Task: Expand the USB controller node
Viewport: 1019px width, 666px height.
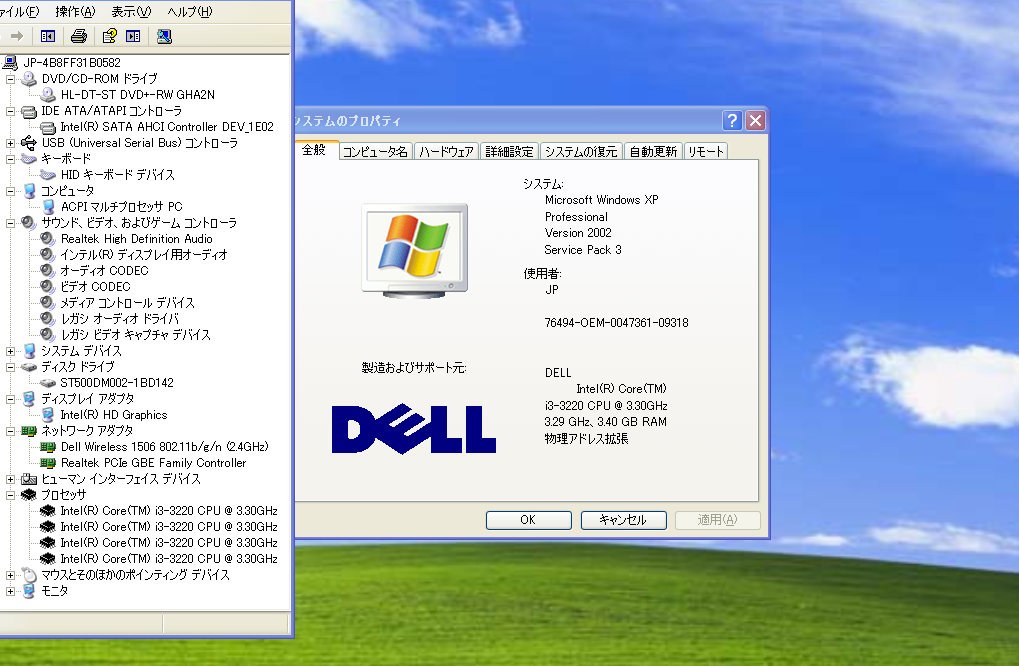Action: point(10,143)
